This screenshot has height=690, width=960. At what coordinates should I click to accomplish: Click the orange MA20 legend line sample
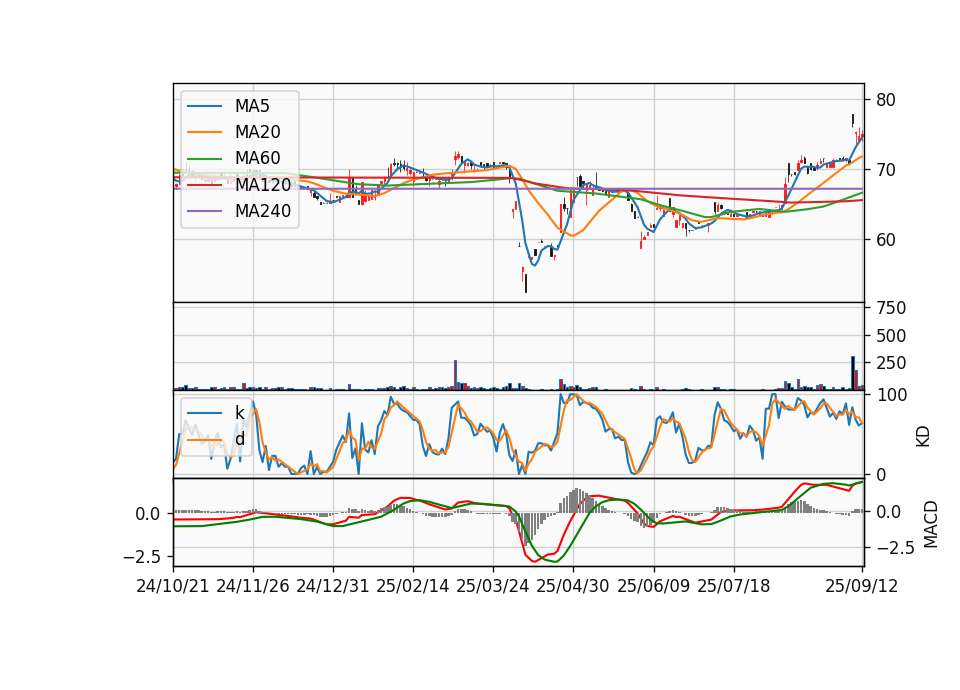click(204, 132)
